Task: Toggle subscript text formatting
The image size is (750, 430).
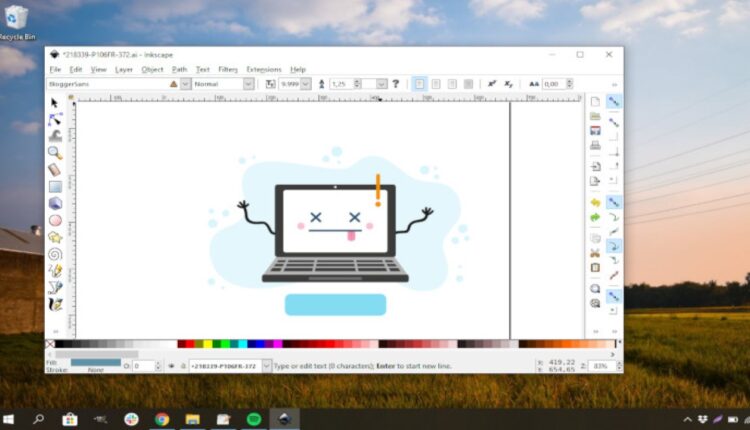Action: 508,84
